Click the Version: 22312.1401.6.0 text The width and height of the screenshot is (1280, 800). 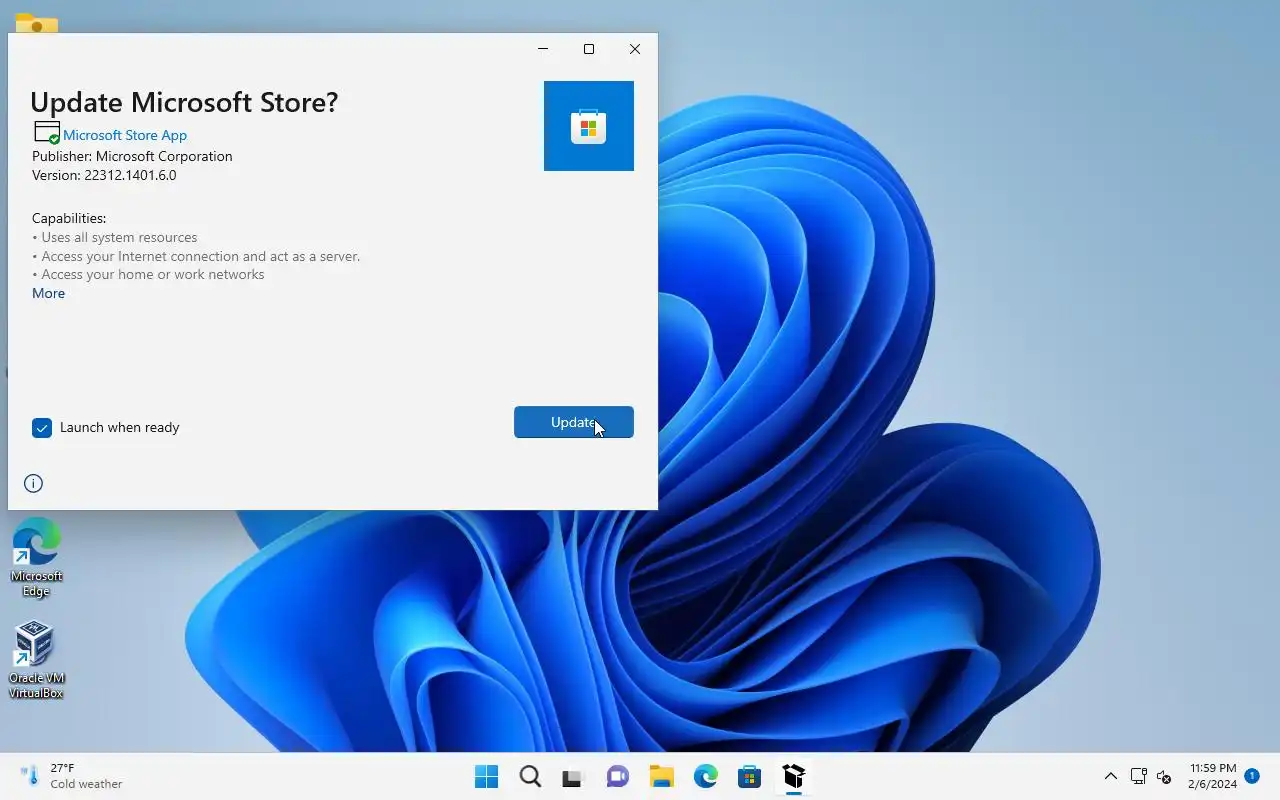pos(104,175)
